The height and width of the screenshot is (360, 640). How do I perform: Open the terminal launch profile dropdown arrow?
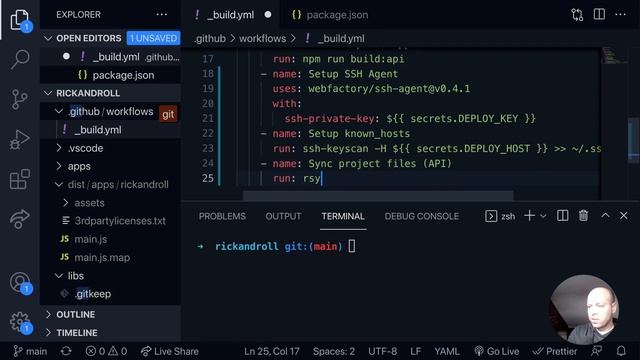pyautogui.click(x=543, y=216)
